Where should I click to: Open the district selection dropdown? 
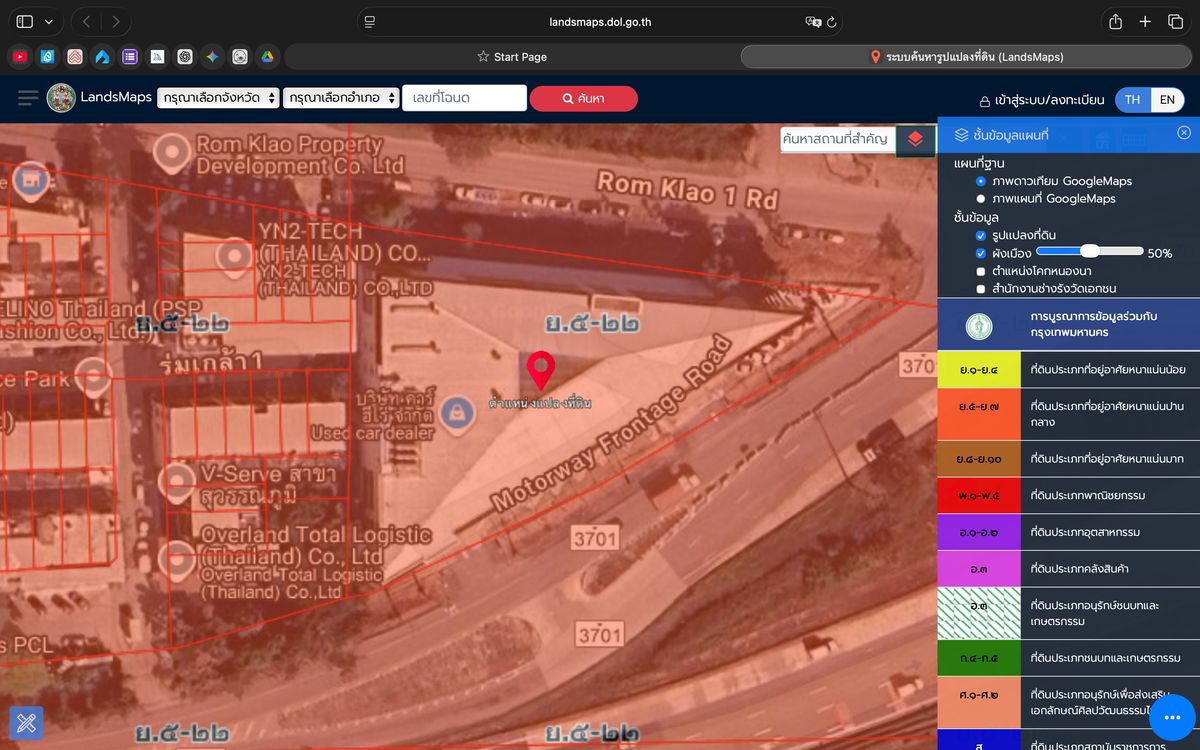point(340,98)
